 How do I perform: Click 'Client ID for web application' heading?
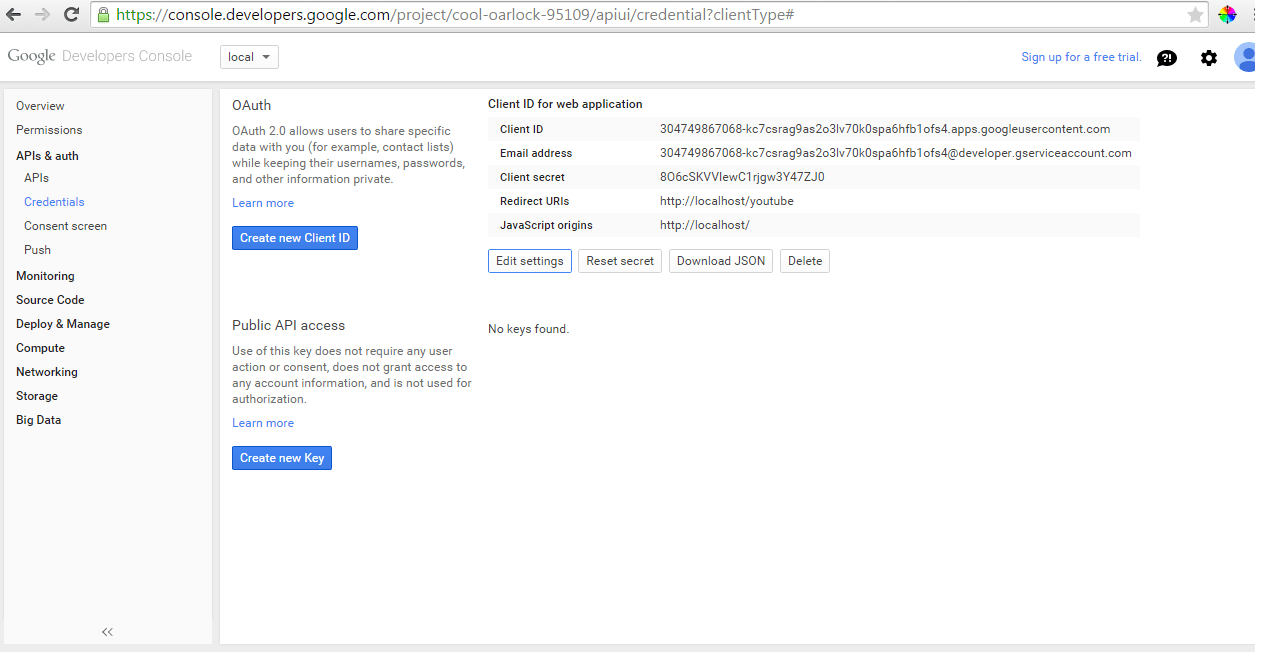pos(565,104)
